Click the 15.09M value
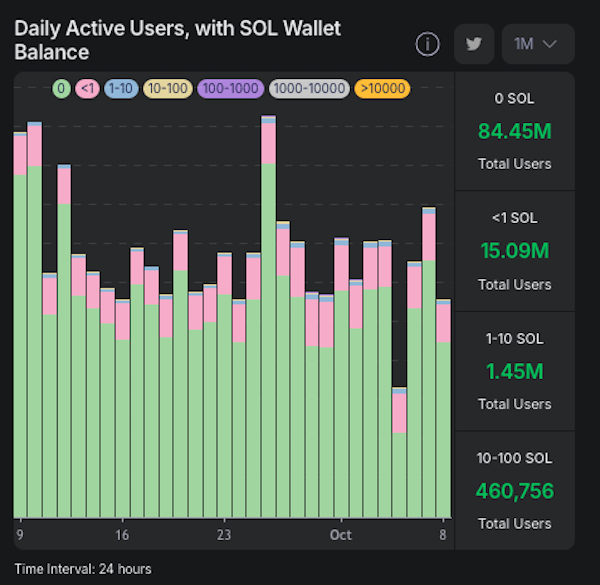This screenshot has width=600, height=585. coord(515,251)
